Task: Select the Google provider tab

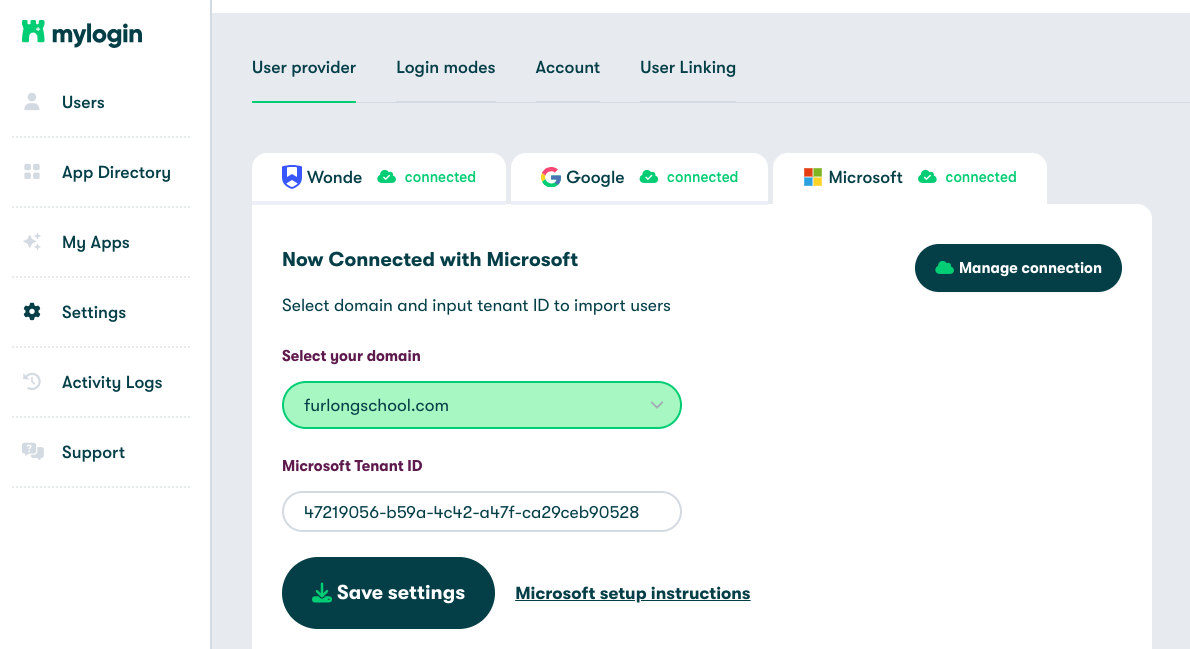Action: [639, 178]
